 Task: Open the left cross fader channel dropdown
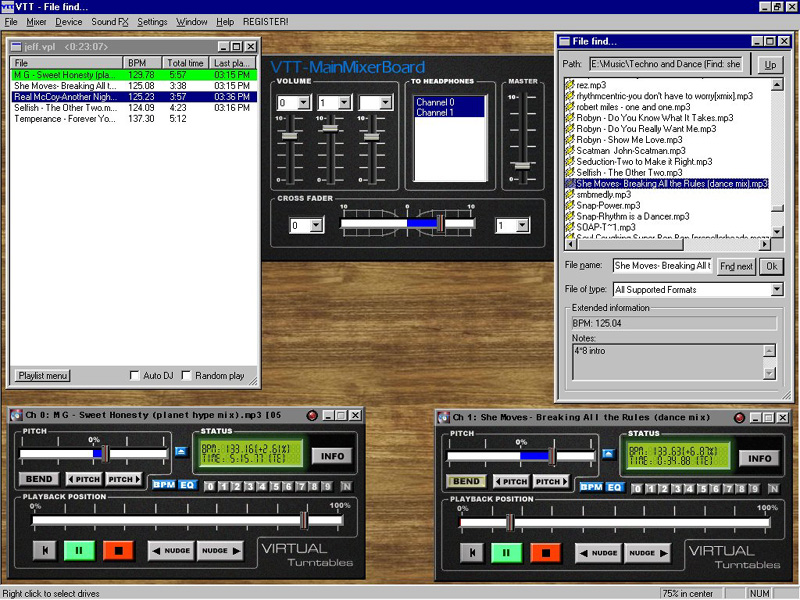coord(316,225)
